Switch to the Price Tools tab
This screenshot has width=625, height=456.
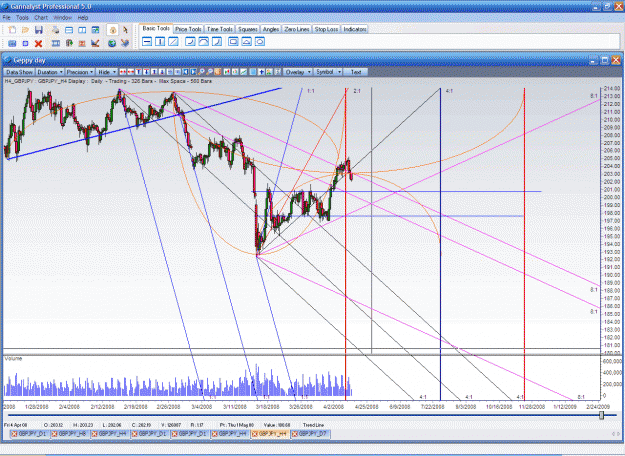pos(188,29)
